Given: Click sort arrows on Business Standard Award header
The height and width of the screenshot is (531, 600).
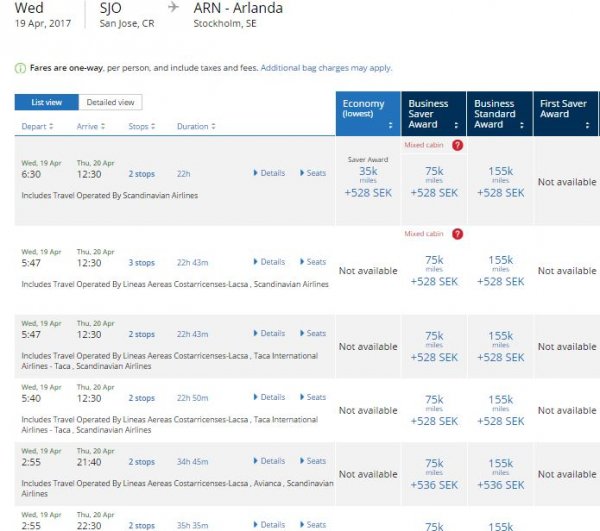Looking at the screenshot, I should click(x=524, y=126).
